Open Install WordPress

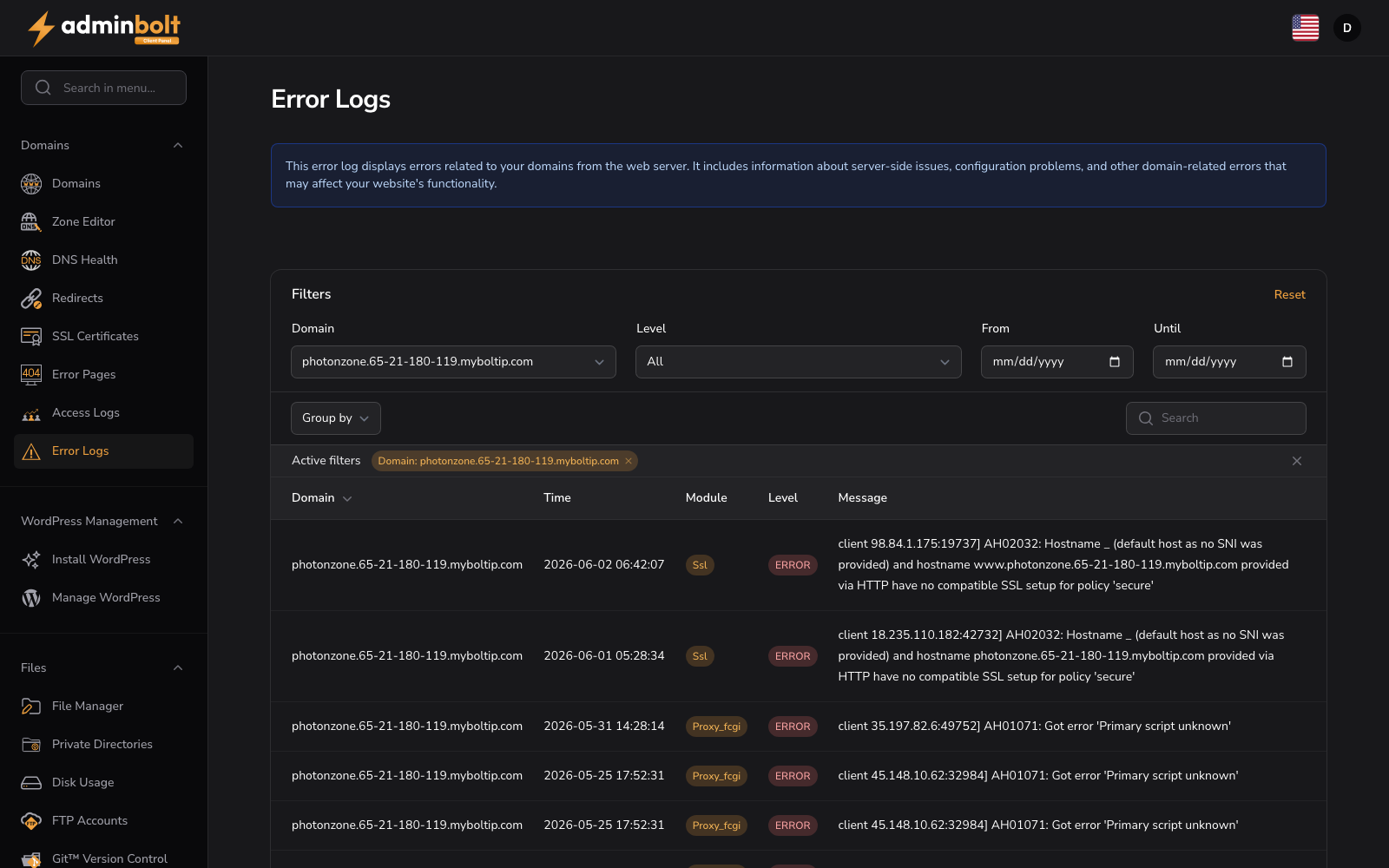[x=103, y=559]
